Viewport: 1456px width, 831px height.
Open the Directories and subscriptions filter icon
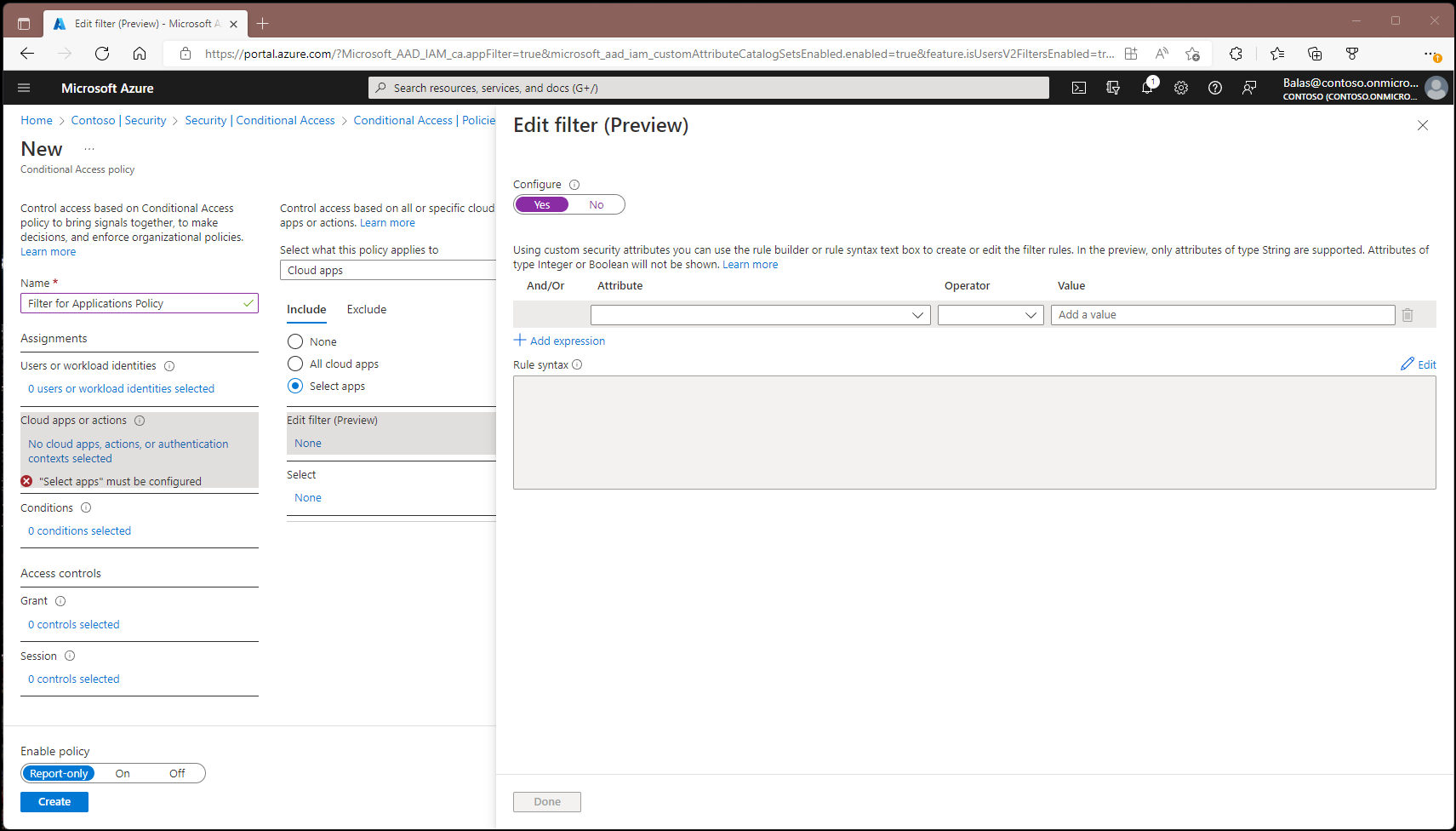click(1113, 88)
